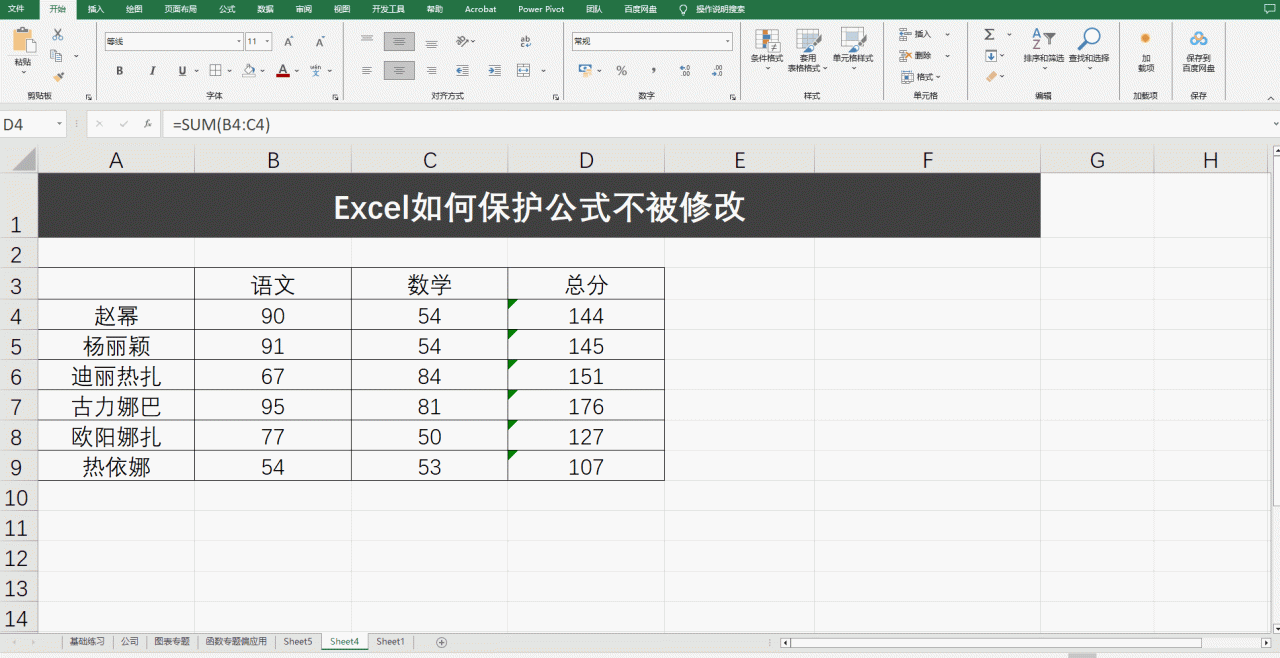Toggle center horizontal alignment
This screenshot has width=1280, height=658.
(x=399, y=71)
